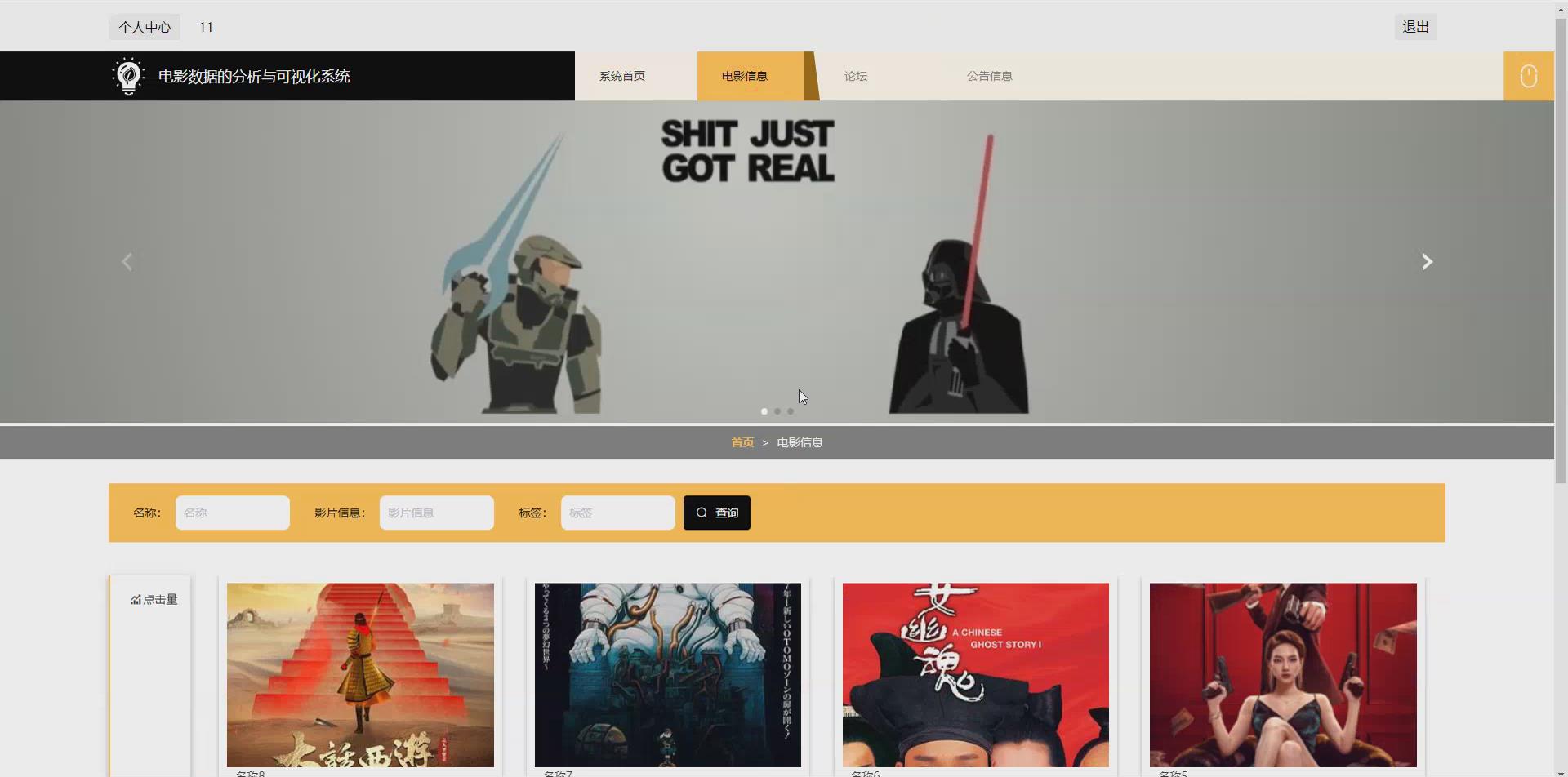This screenshot has width=1568, height=777.
Task: Open the 论坛 tab
Action: click(856, 76)
